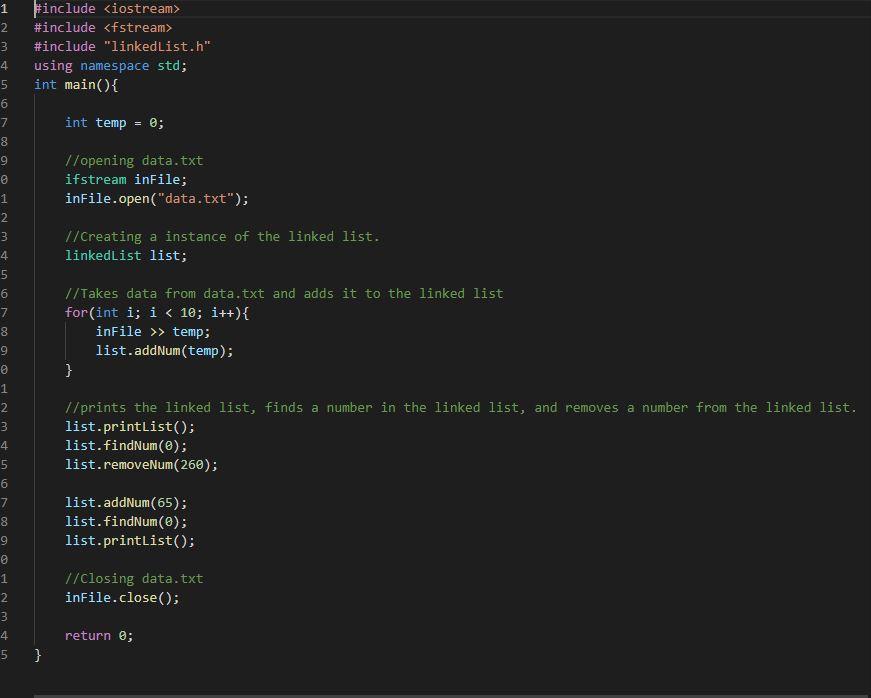
Task: Click the comment about opening data.txt
Action: click(x=135, y=160)
